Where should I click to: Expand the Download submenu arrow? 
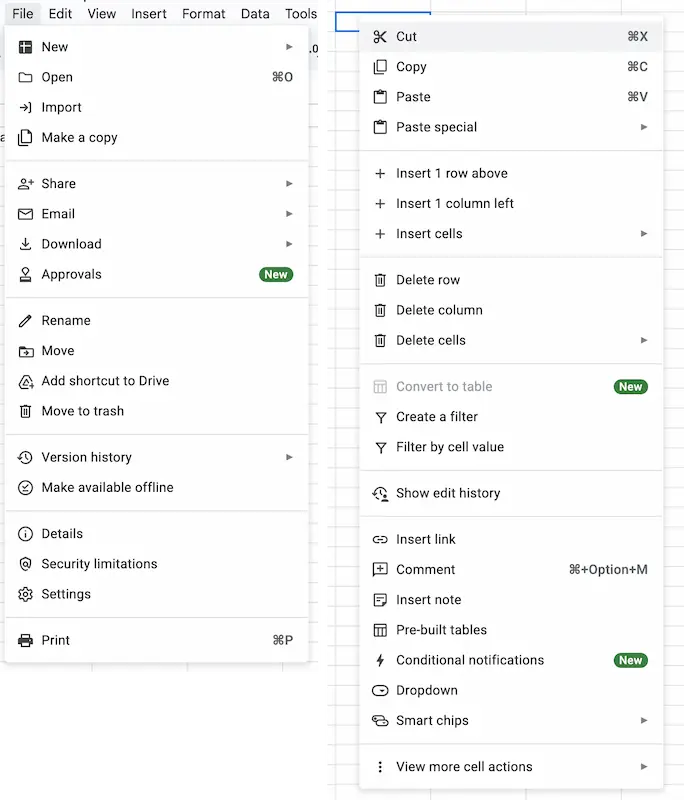(x=289, y=244)
